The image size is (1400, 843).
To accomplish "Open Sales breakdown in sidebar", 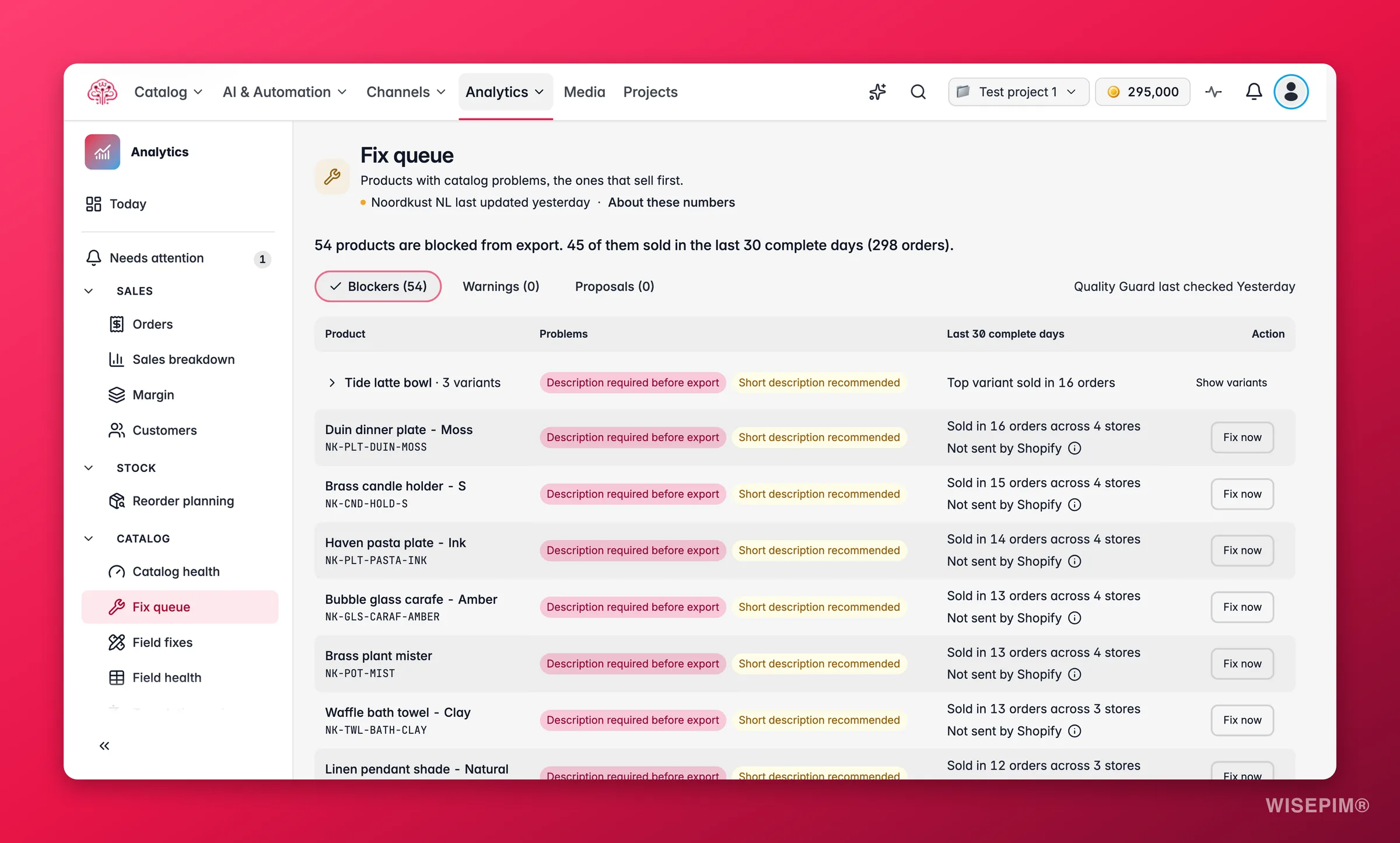I will point(180,359).
